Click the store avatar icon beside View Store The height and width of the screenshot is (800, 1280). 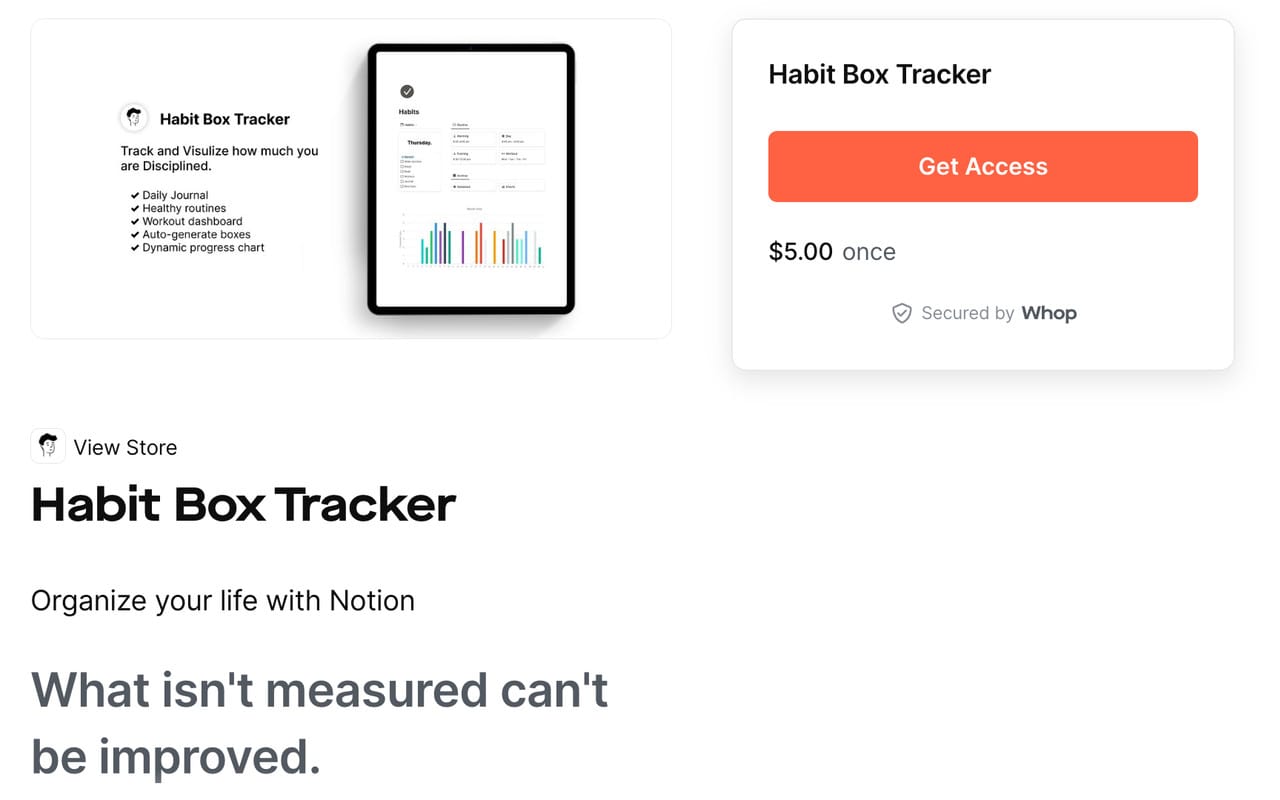[47, 445]
